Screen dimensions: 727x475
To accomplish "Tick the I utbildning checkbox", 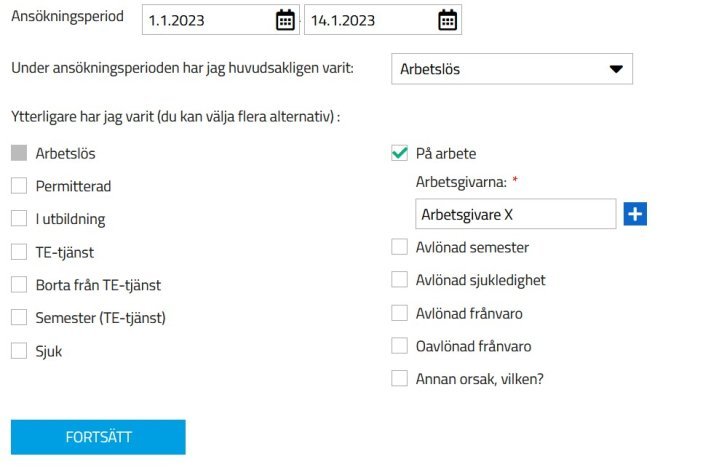I will pyautogui.click(x=19, y=218).
